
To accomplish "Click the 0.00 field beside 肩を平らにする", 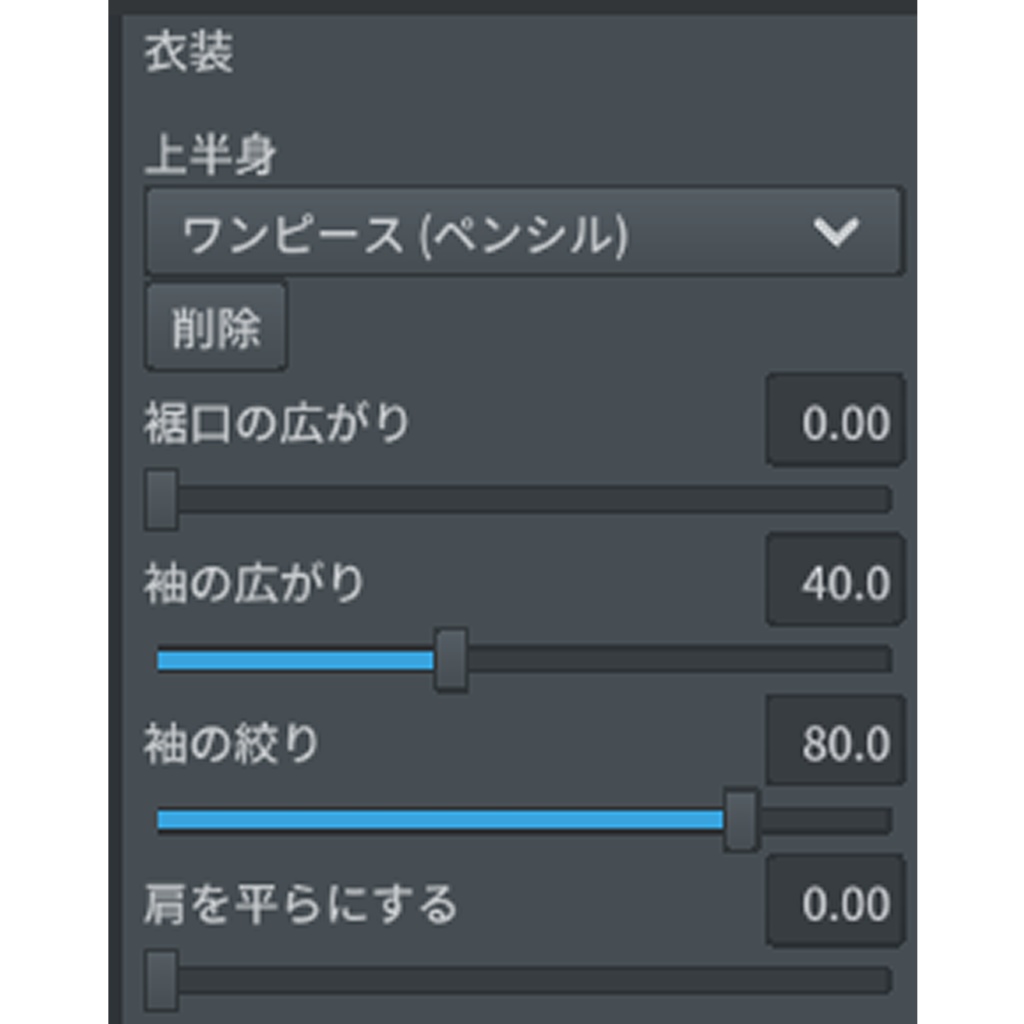I will tap(835, 903).
